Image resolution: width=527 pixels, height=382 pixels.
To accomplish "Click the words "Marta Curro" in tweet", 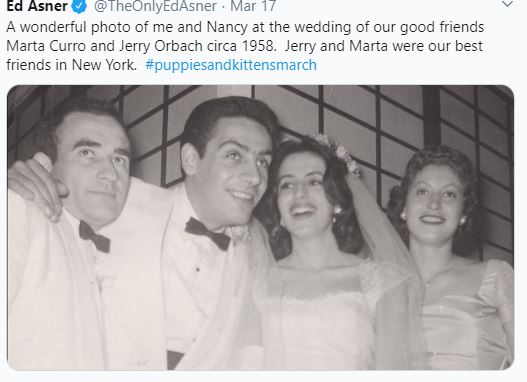I will point(46,46).
